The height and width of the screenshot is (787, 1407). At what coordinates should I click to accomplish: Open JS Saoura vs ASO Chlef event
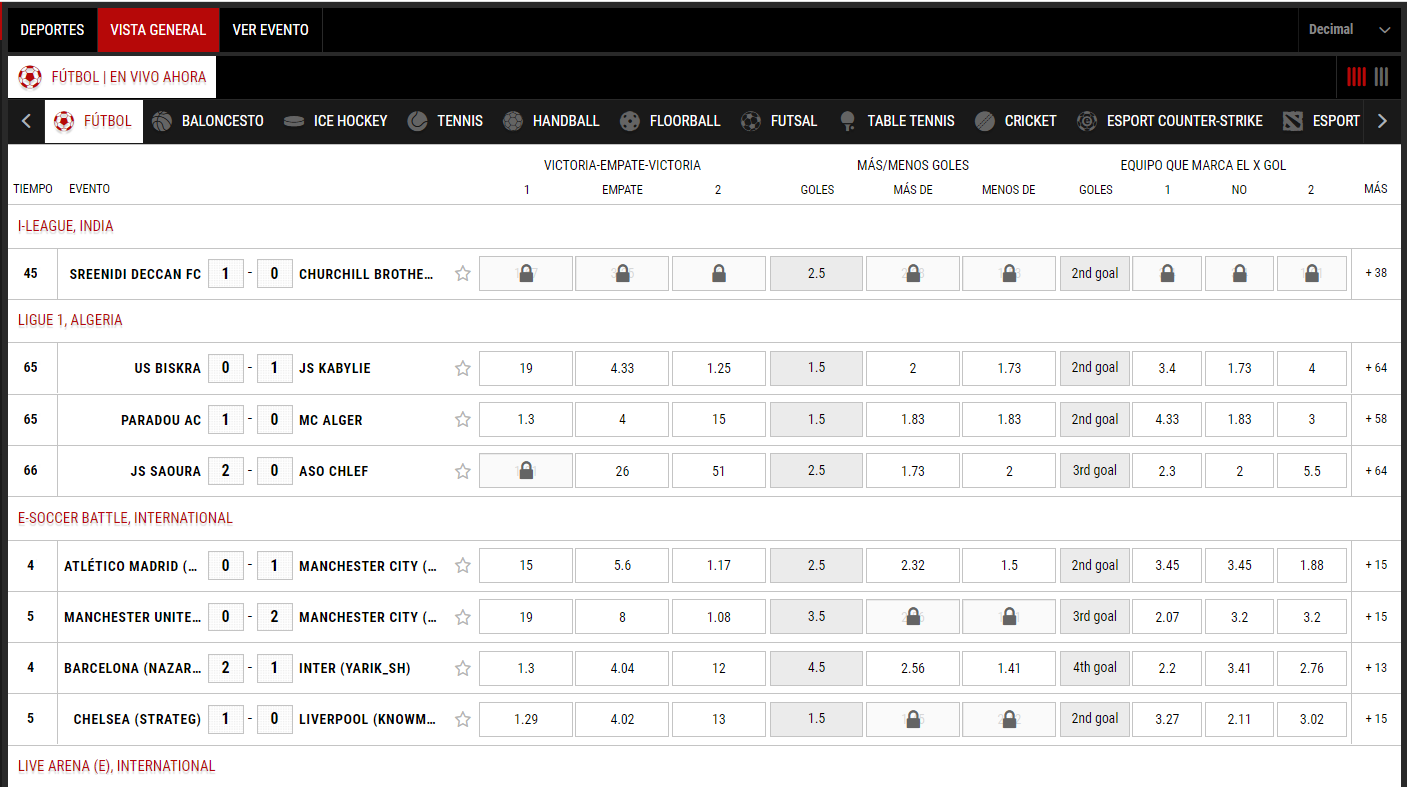250,471
